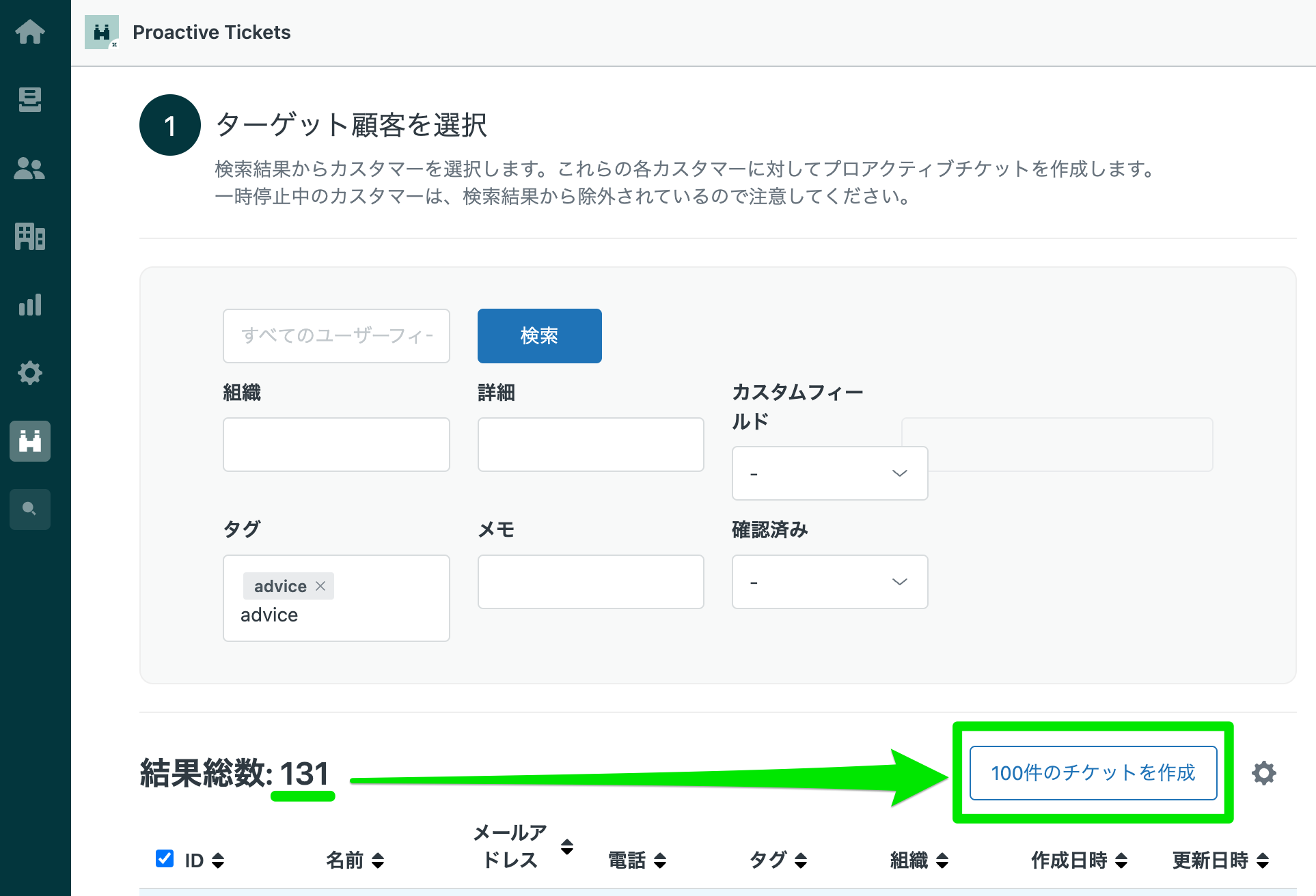Open Reporting bar chart icon
The width and height of the screenshot is (1316, 896).
click(30, 305)
